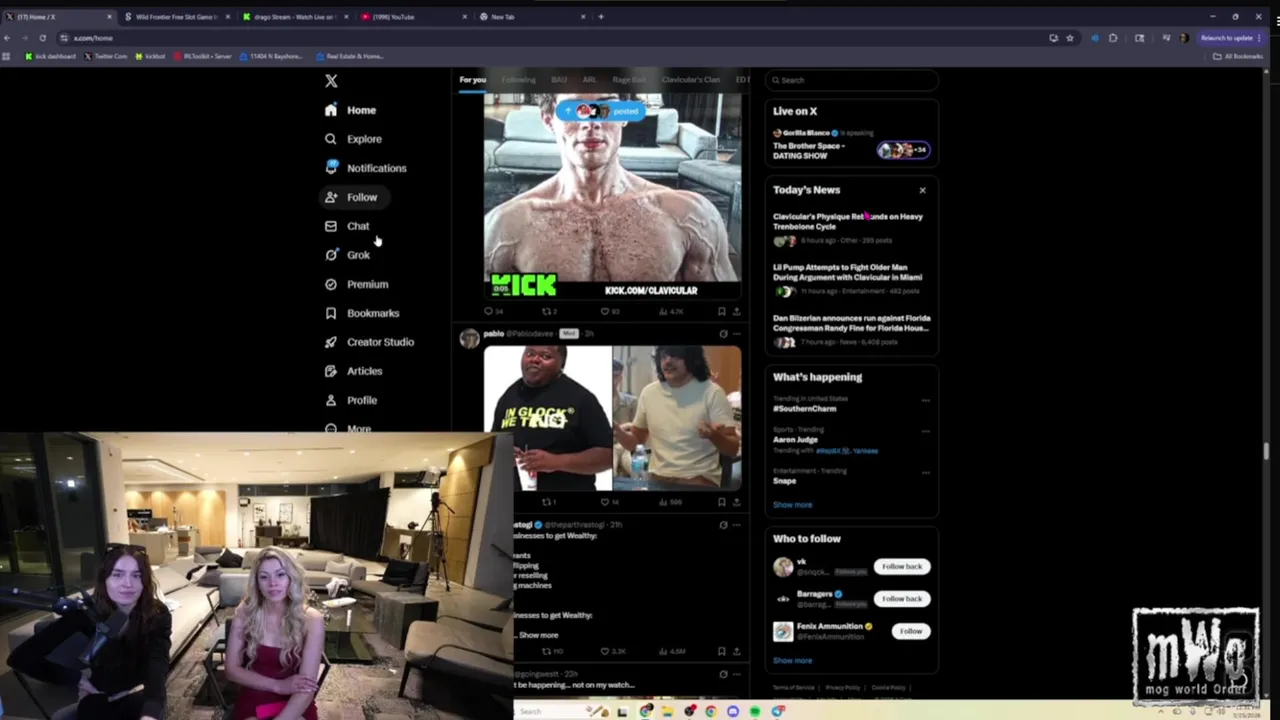Open pablo's profile avatar
This screenshot has width=1280, height=720.
tap(469, 338)
